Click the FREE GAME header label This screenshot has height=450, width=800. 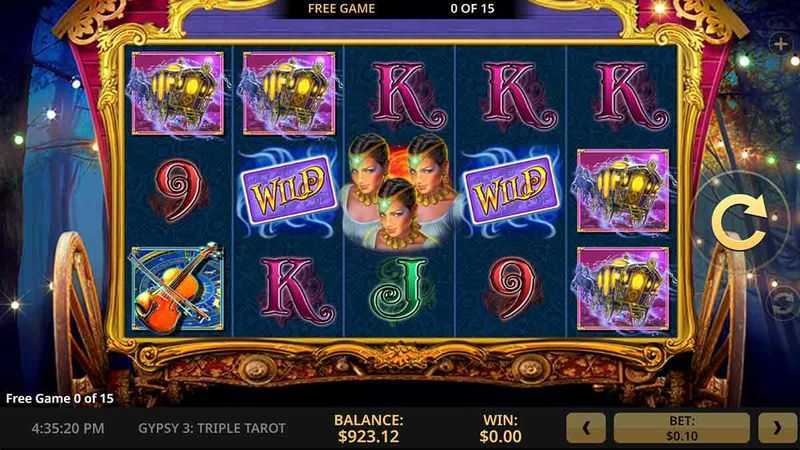(341, 9)
